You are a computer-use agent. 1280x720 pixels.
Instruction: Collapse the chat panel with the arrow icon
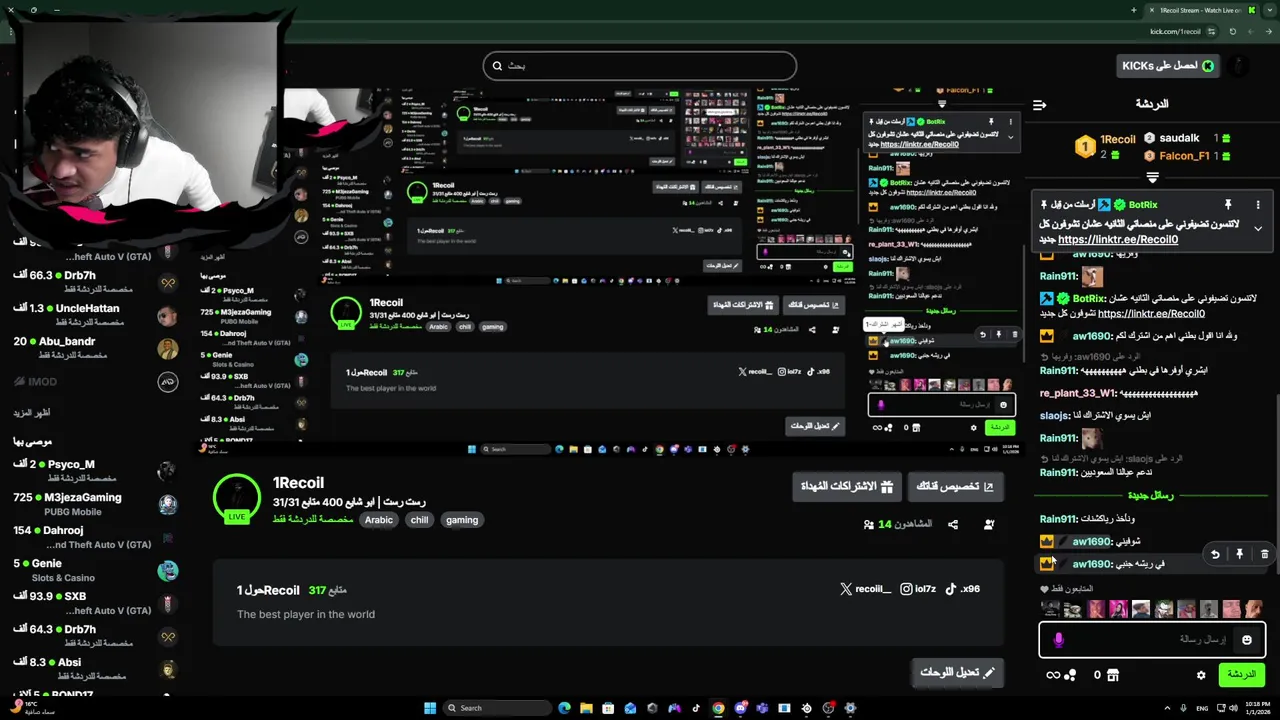[1039, 104]
